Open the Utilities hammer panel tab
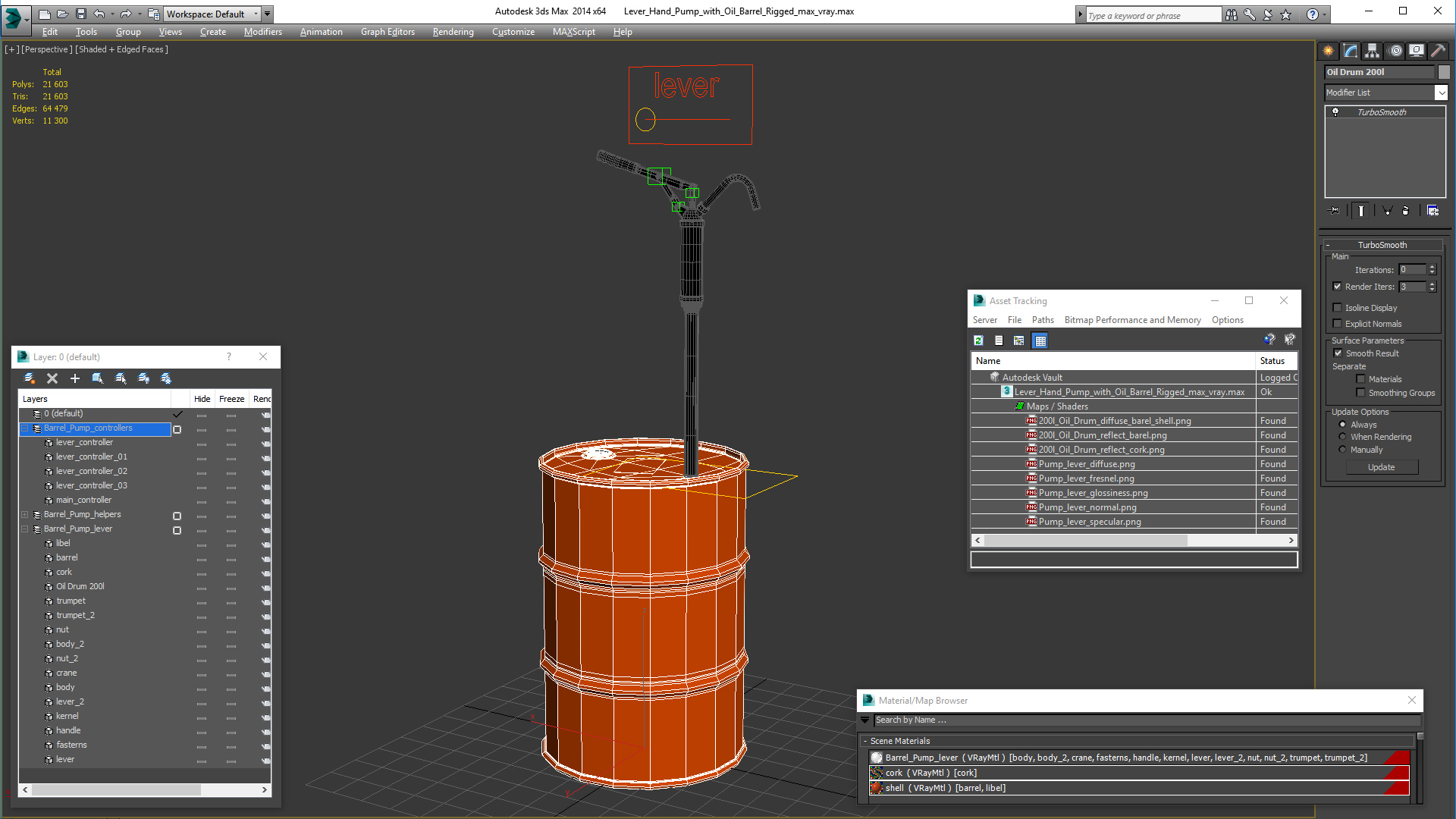Viewport: 1456px width, 819px height. tap(1438, 51)
